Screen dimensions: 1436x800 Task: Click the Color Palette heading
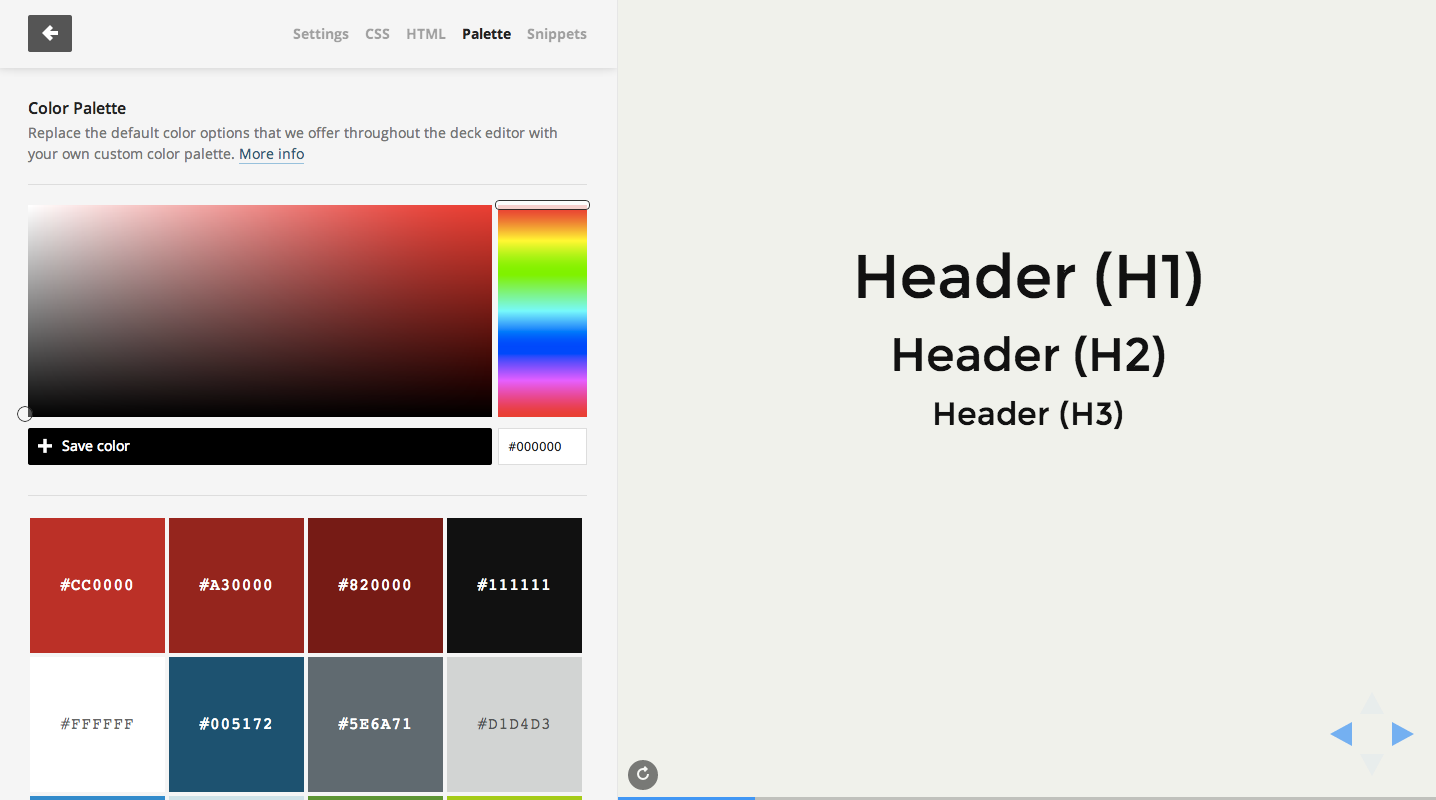click(77, 108)
